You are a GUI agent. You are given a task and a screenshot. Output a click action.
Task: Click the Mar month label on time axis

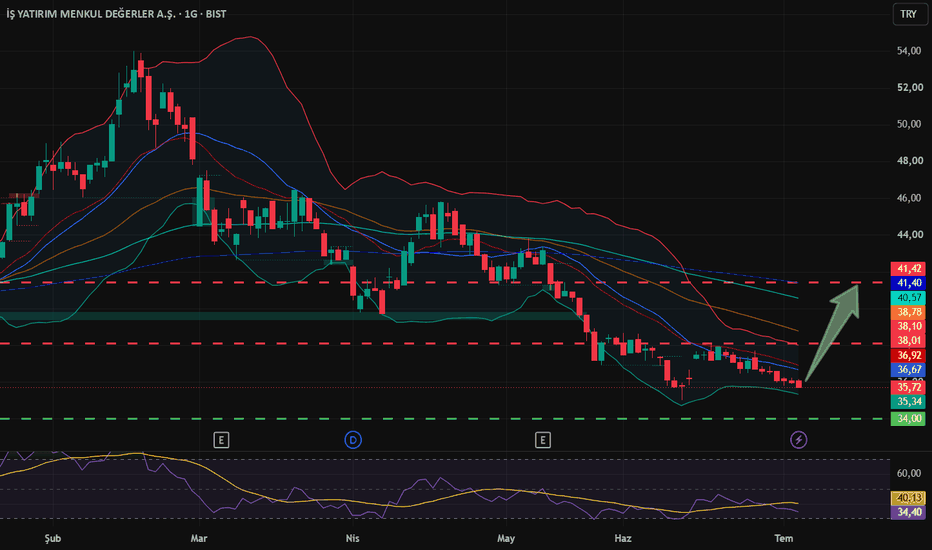pyautogui.click(x=199, y=538)
